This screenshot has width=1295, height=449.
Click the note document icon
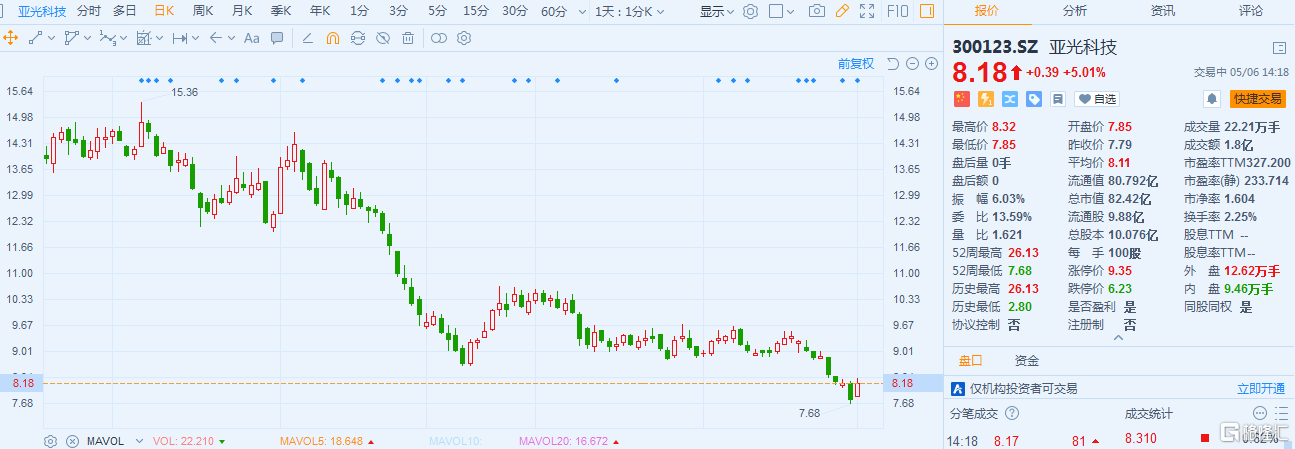point(1057,99)
